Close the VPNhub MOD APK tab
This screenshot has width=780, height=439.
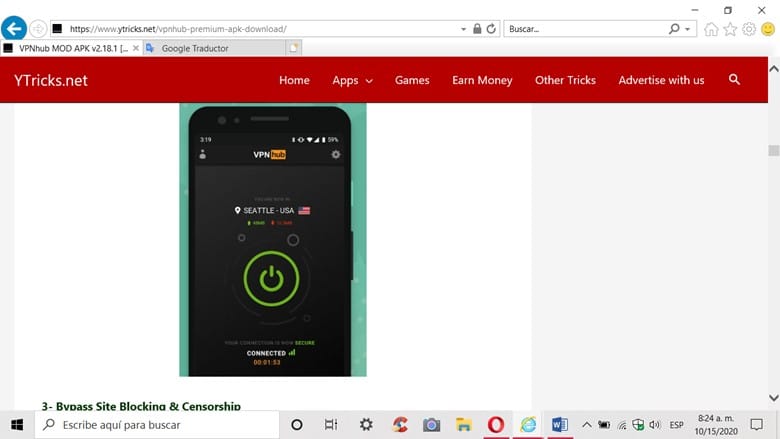pos(136,48)
